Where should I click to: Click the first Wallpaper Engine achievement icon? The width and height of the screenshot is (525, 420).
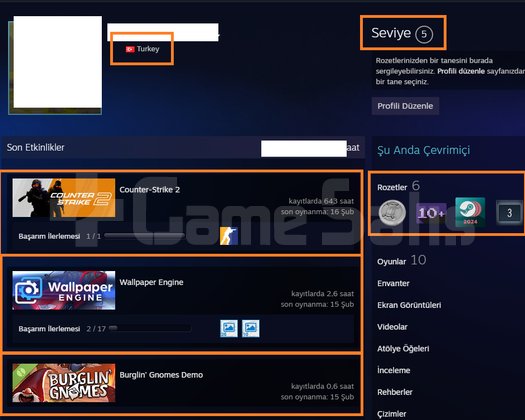click(229, 328)
